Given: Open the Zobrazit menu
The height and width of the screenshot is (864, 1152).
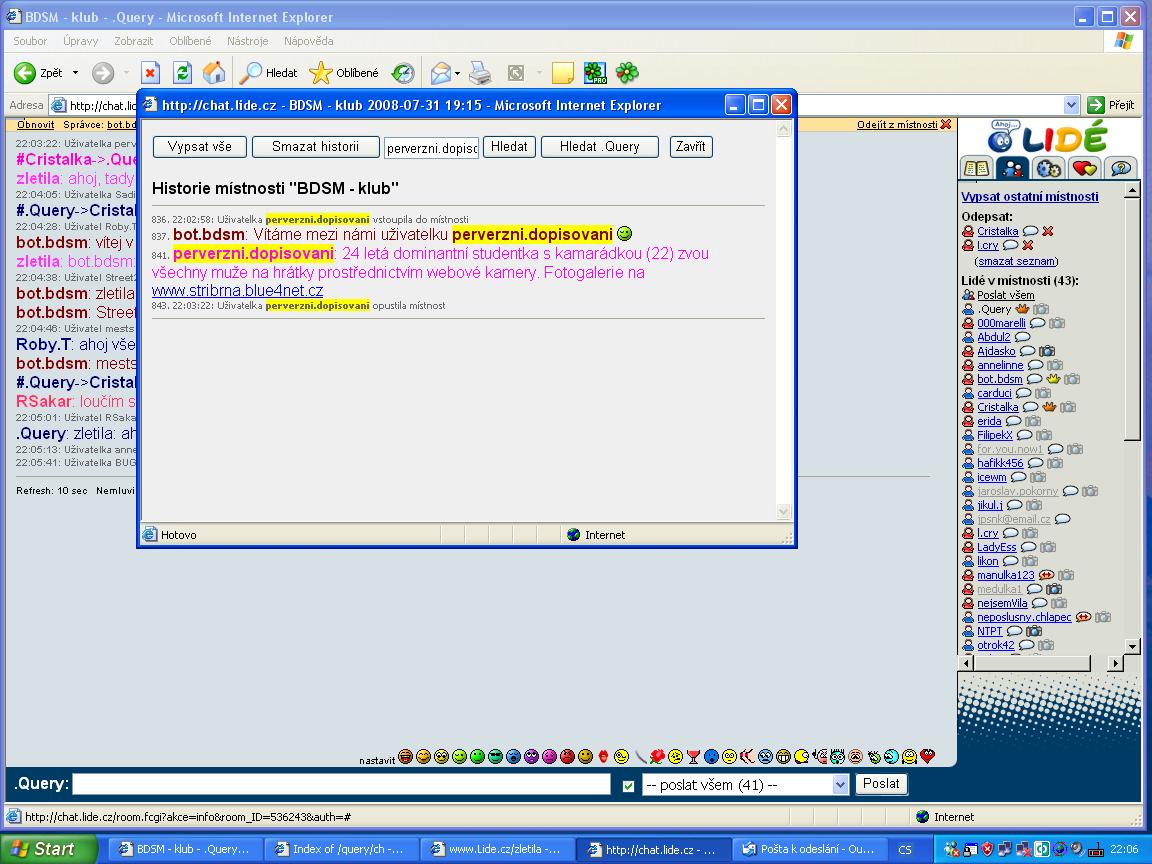Looking at the screenshot, I should [x=134, y=41].
